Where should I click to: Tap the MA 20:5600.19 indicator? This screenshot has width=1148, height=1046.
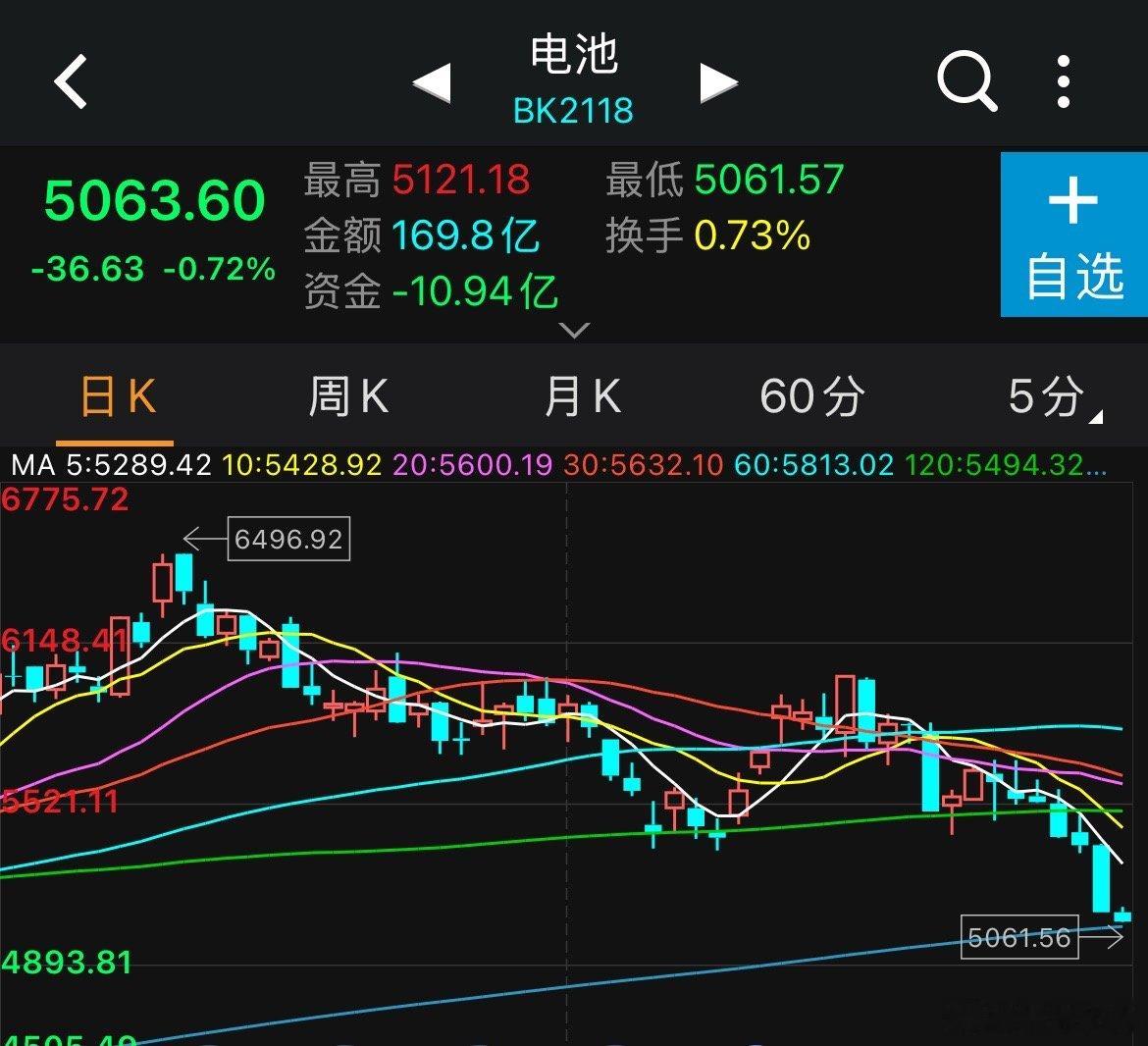coord(472,465)
